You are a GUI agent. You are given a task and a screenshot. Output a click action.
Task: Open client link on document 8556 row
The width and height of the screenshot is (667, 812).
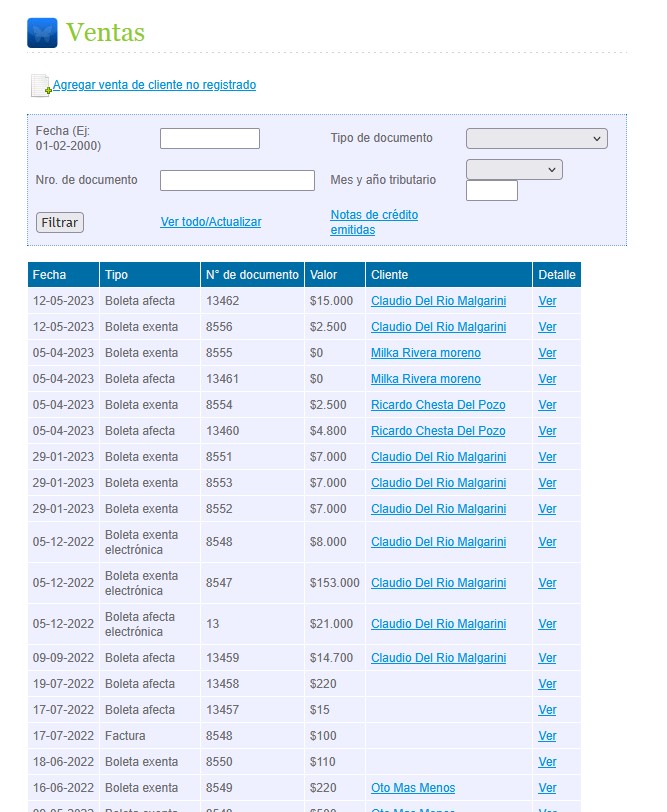pyautogui.click(x=438, y=327)
